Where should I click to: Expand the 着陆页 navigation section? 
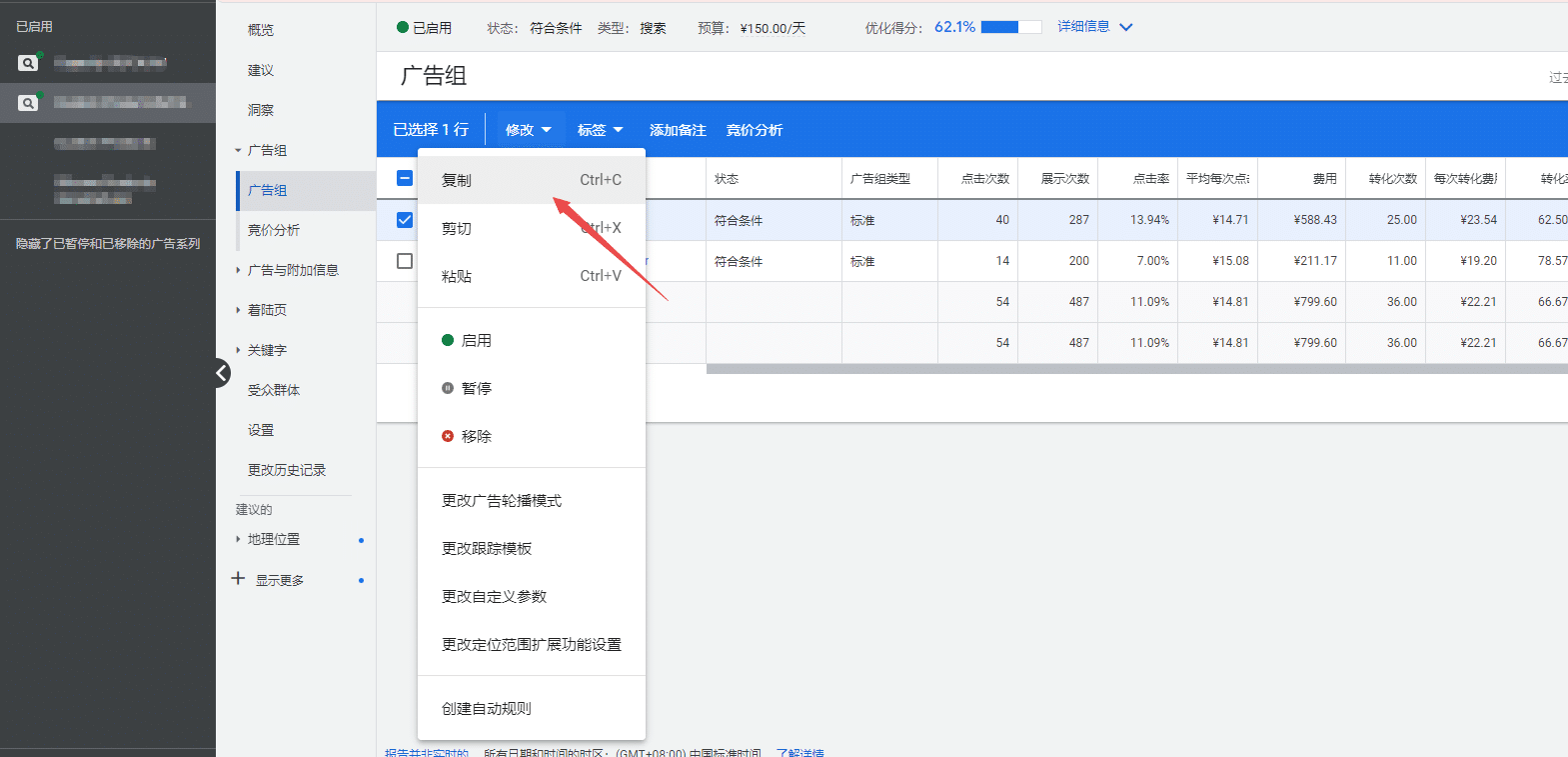click(x=238, y=310)
